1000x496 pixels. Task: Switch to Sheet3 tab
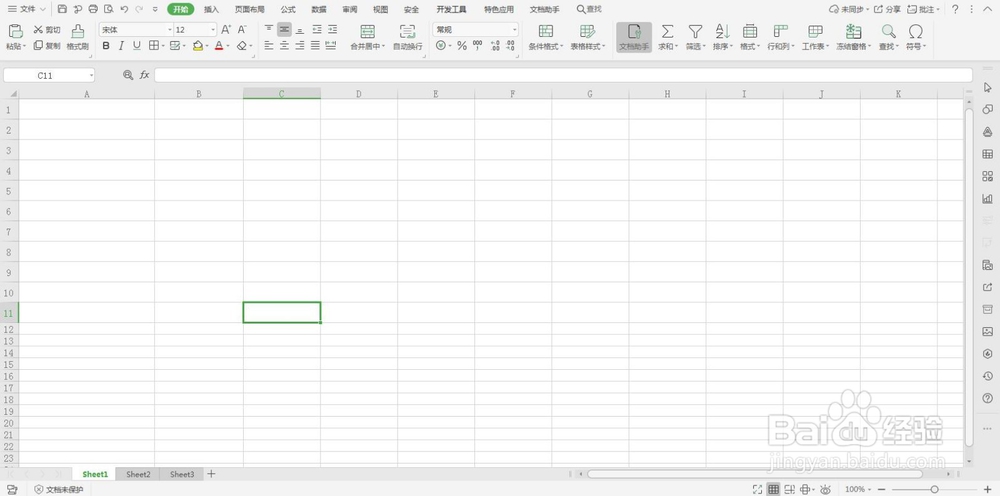tap(182, 474)
